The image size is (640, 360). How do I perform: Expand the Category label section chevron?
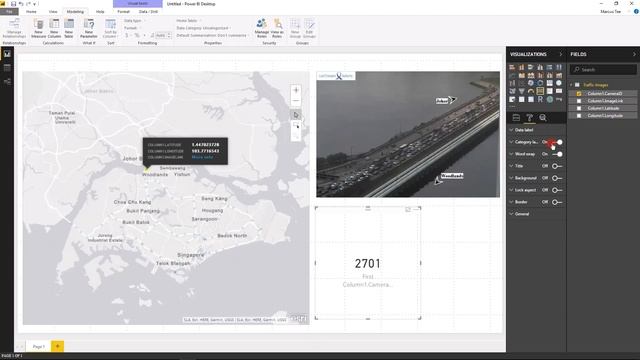point(511,142)
